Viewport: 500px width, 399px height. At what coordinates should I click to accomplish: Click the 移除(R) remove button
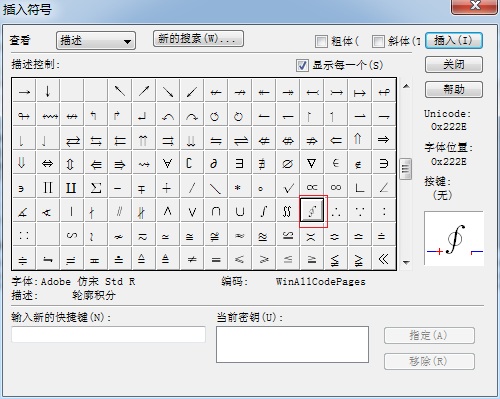(429, 361)
